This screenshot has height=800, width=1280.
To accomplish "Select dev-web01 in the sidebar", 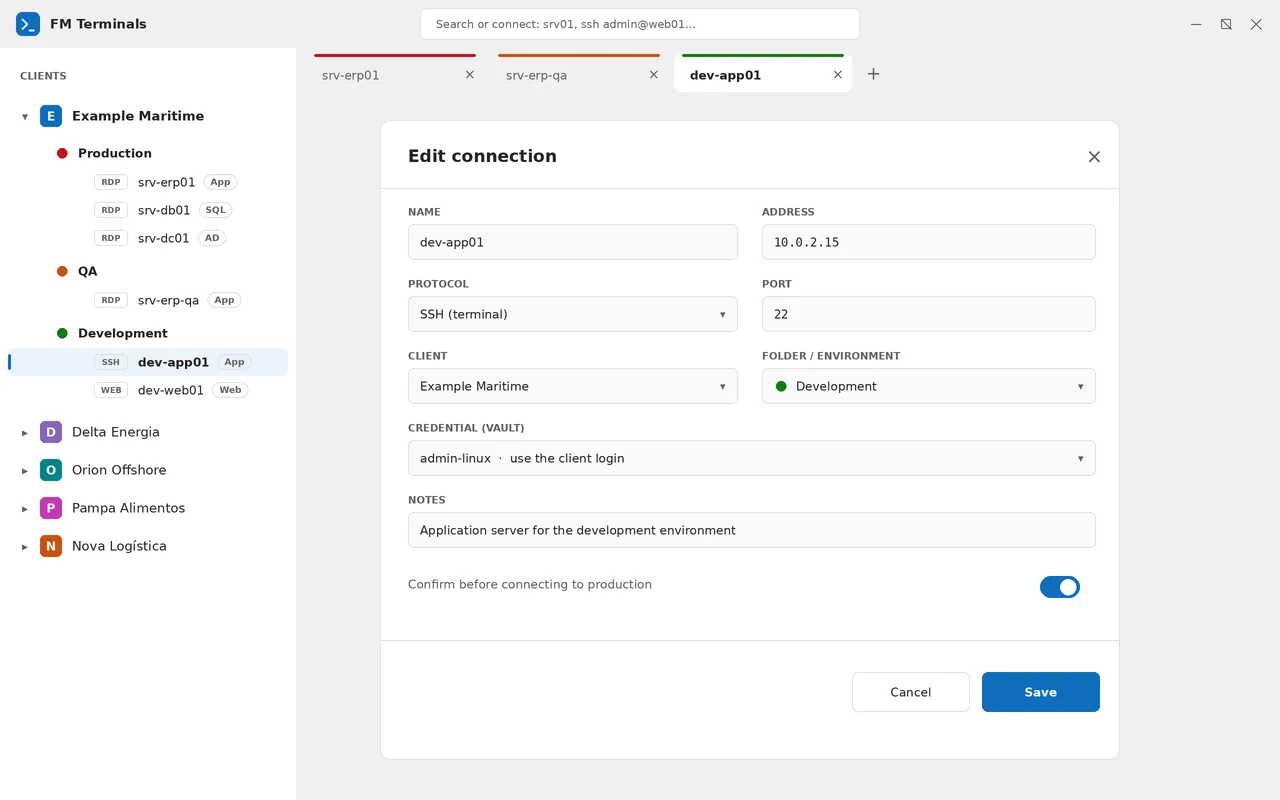I will tap(148, 390).
